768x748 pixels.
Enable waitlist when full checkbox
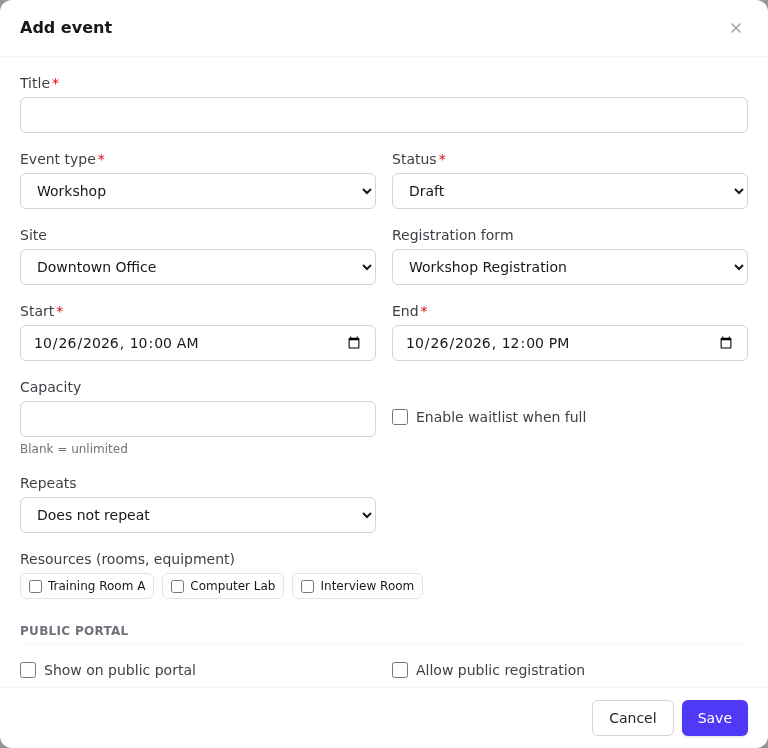[x=400, y=417]
